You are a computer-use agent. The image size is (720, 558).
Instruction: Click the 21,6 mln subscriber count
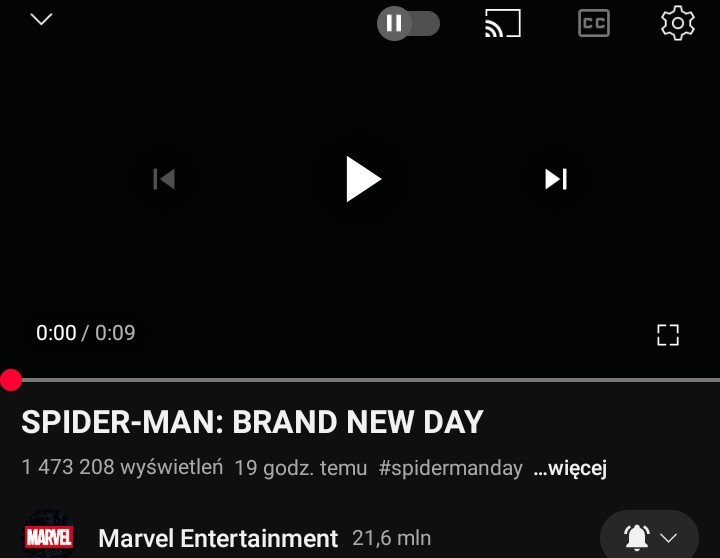[x=392, y=538]
